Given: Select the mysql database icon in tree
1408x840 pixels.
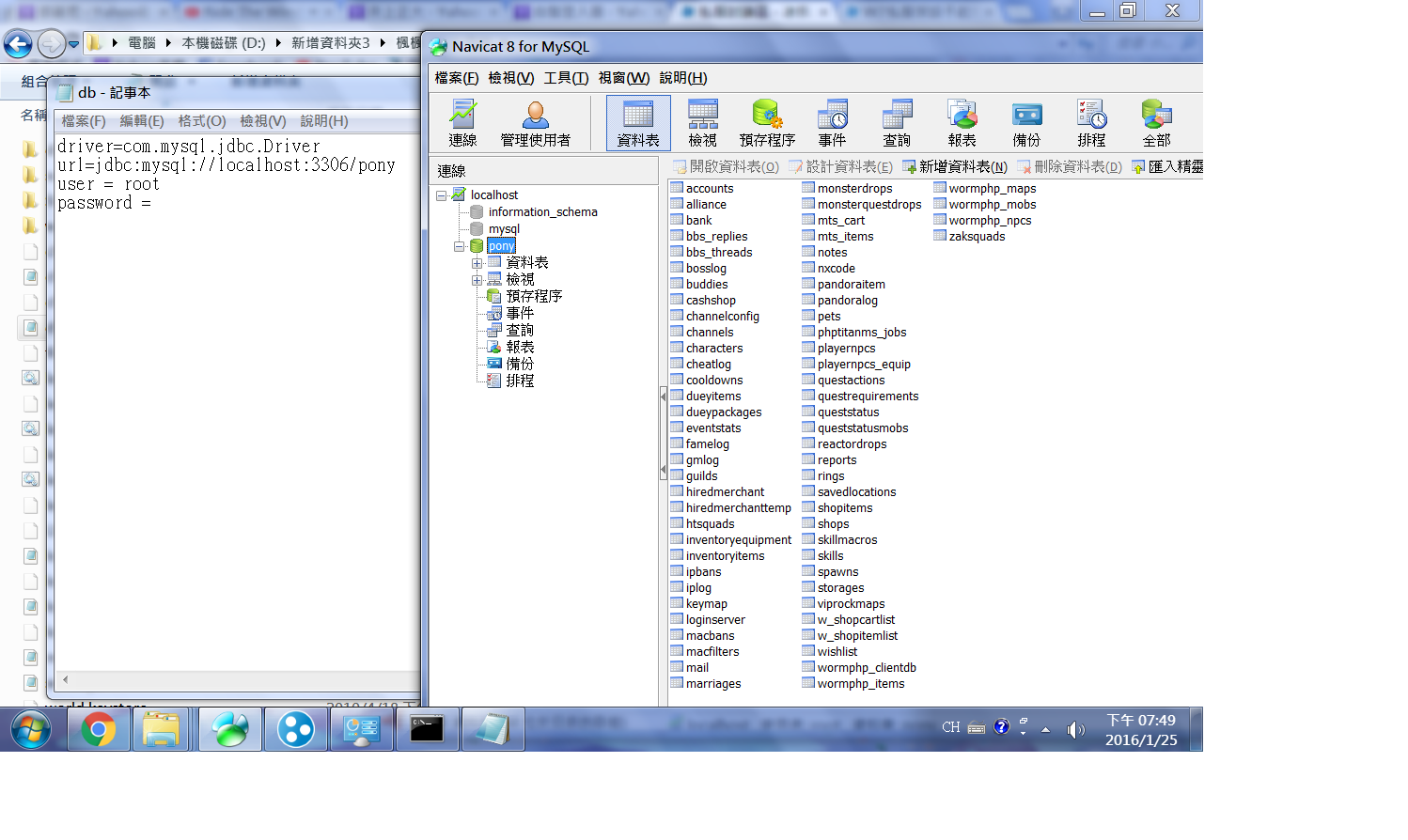Looking at the screenshot, I should [x=477, y=228].
